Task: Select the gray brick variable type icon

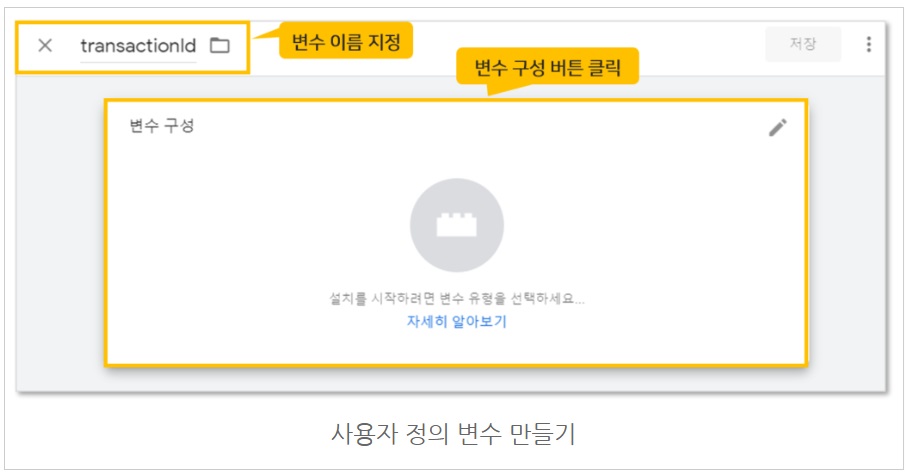Action: click(x=457, y=225)
